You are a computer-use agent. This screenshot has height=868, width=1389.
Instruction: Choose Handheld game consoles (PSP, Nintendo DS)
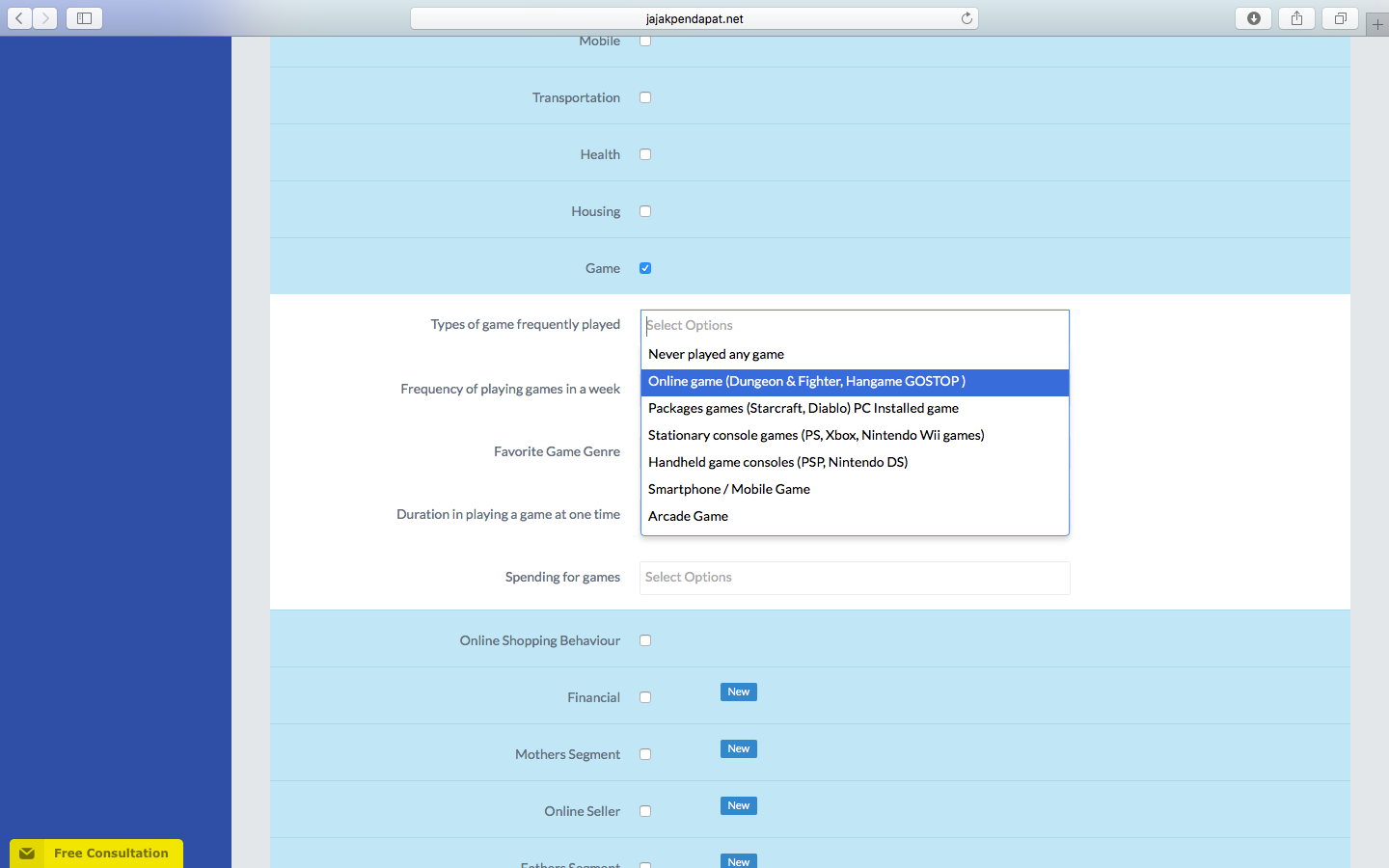[855, 463]
